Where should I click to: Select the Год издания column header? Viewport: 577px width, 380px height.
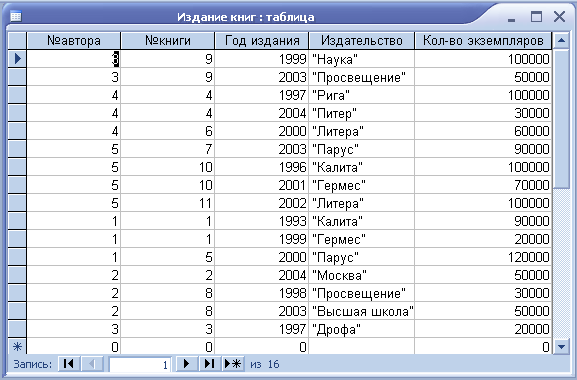262,40
